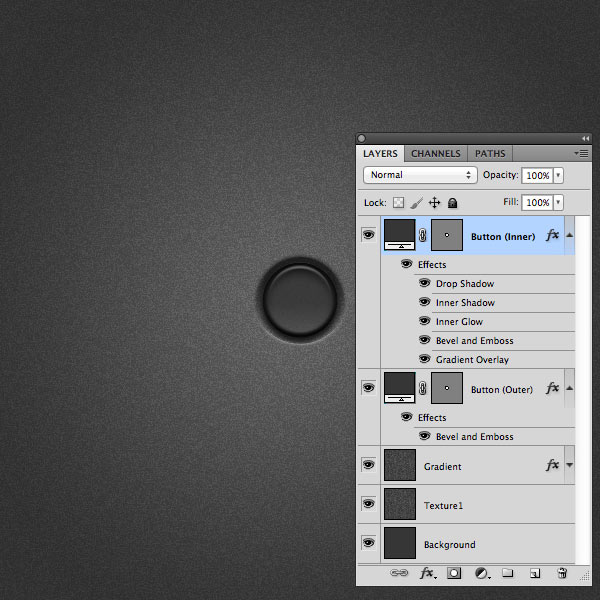Click the link layers icon at panel bottom
The height and width of the screenshot is (600, 600).
[x=399, y=573]
